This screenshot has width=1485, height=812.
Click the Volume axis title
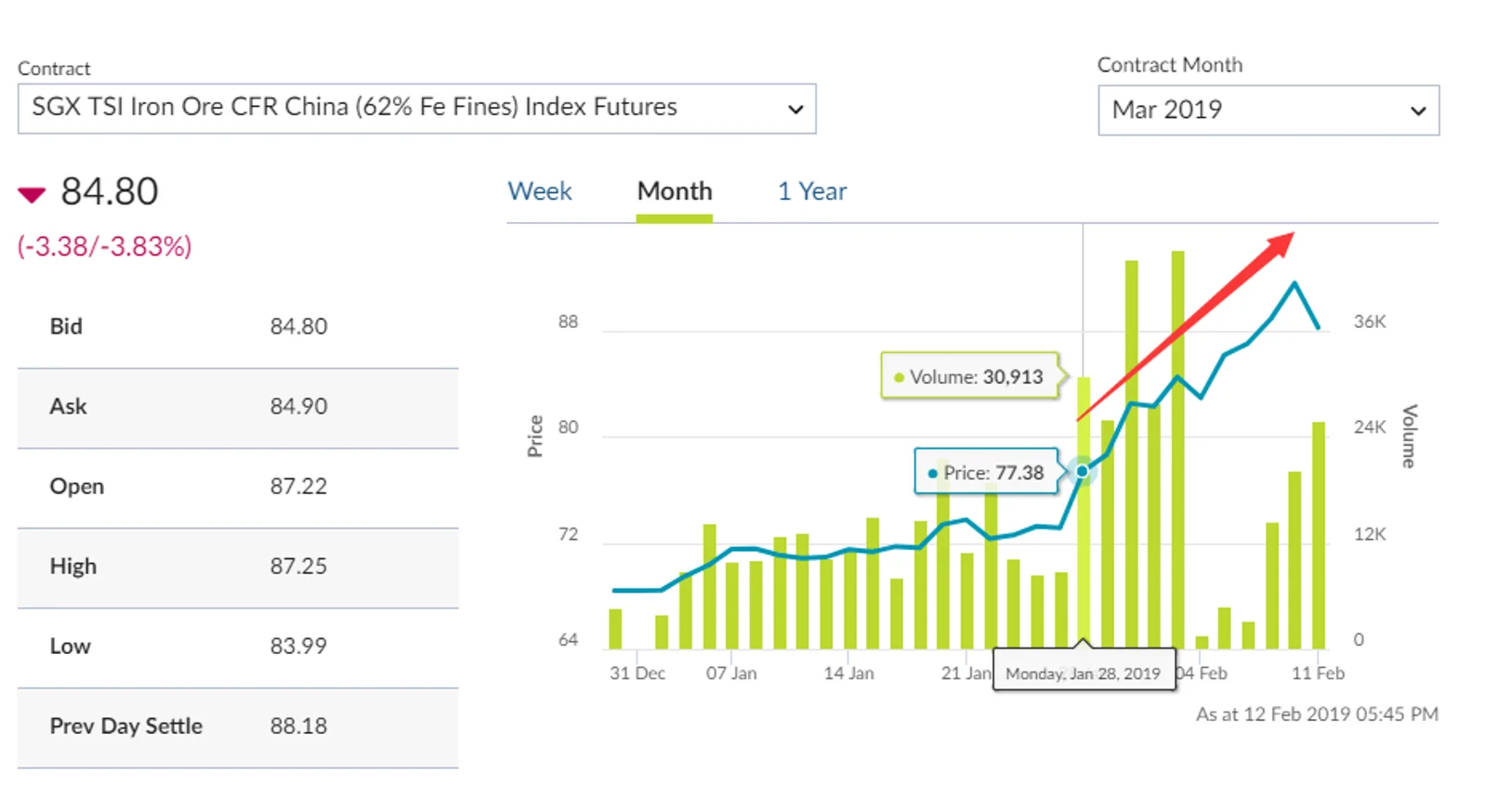coord(1409,436)
